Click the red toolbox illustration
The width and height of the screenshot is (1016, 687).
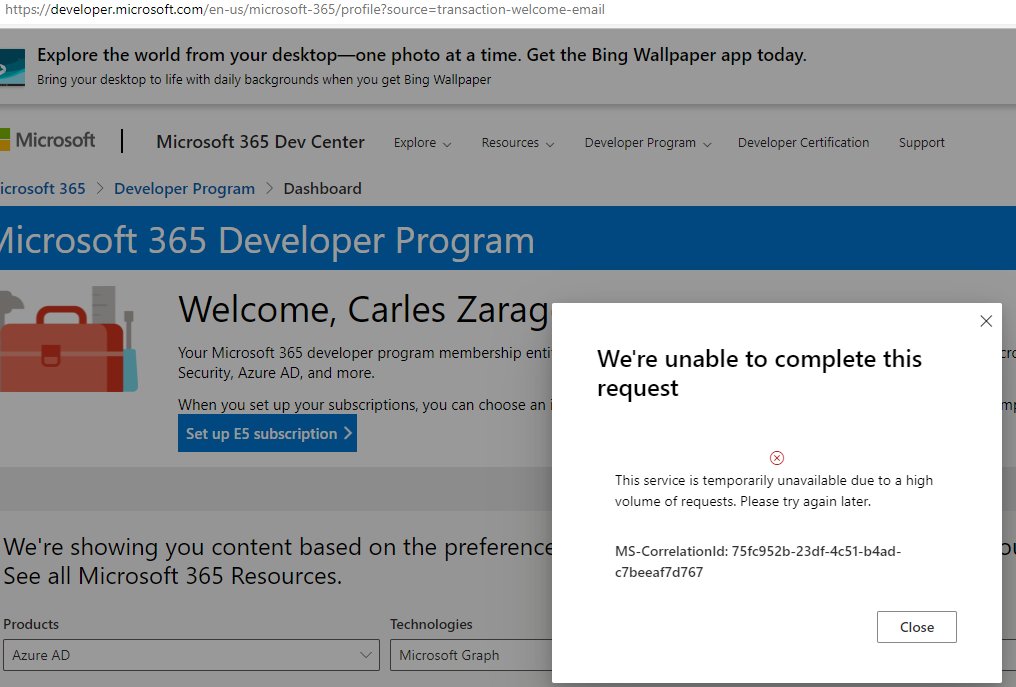point(68,340)
